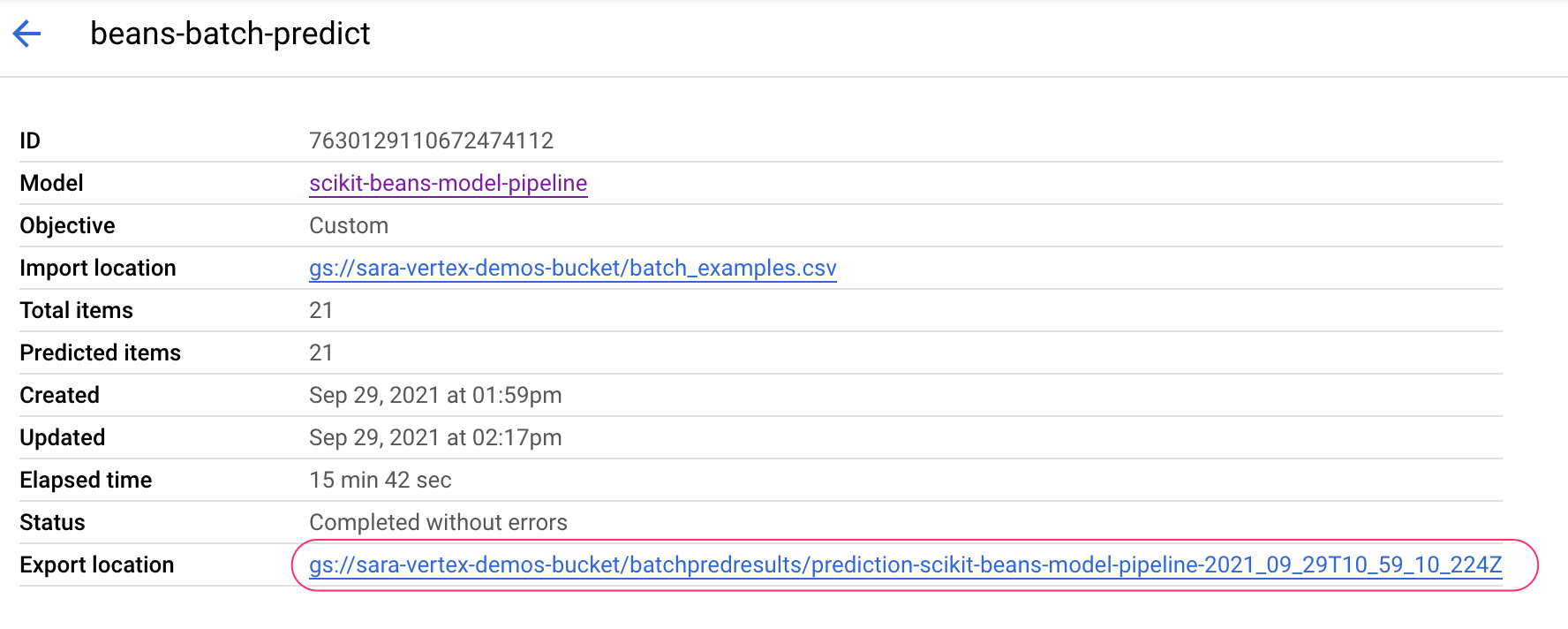The height and width of the screenshot is (629, 1568).
Task: Click the Model row label
Action: [x=51, y=183]
